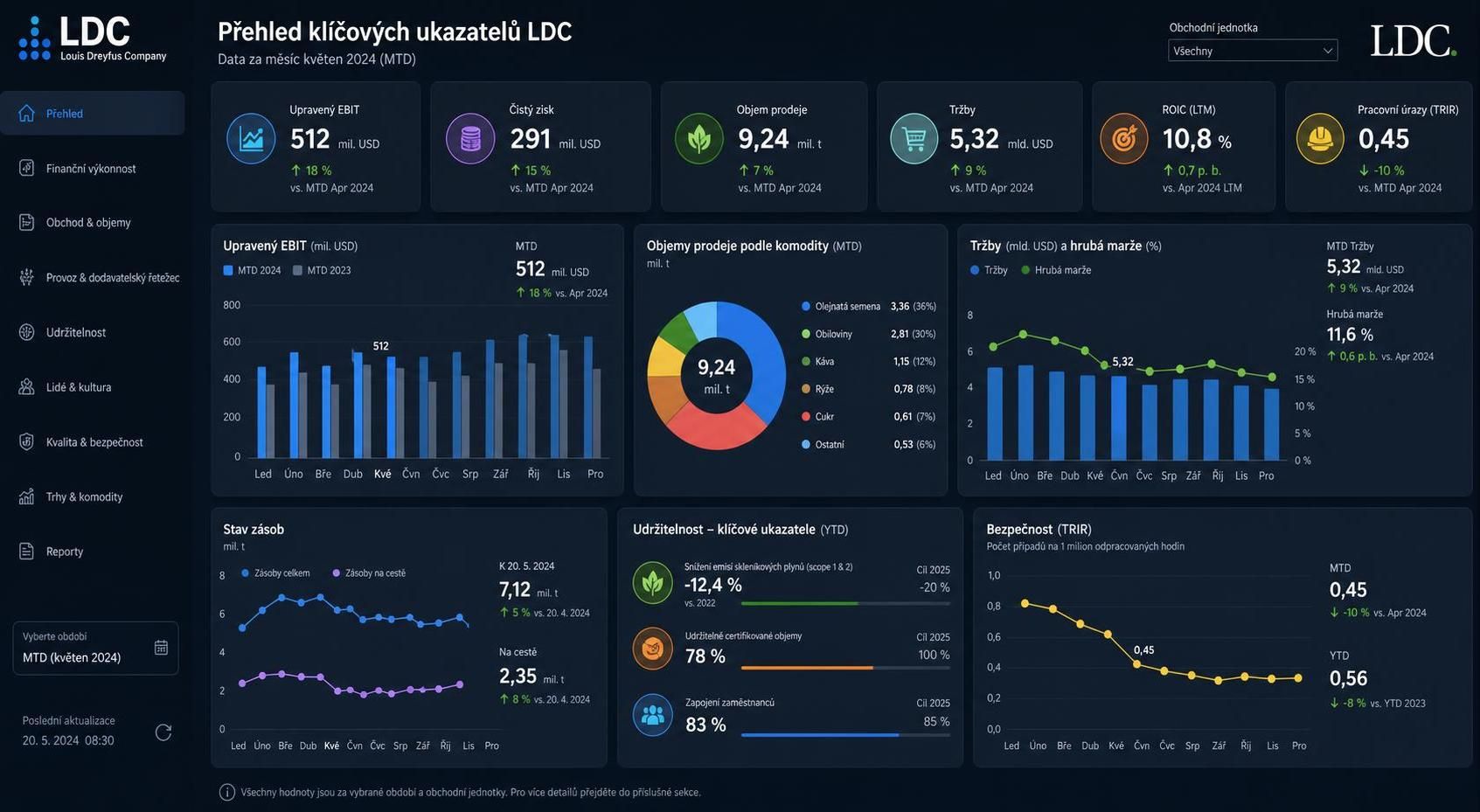The height and width of the screenshot is (812, 1480).
Task: Click the Provoz & dodavatelský řetězec icon
Action: tap(26, 277)
